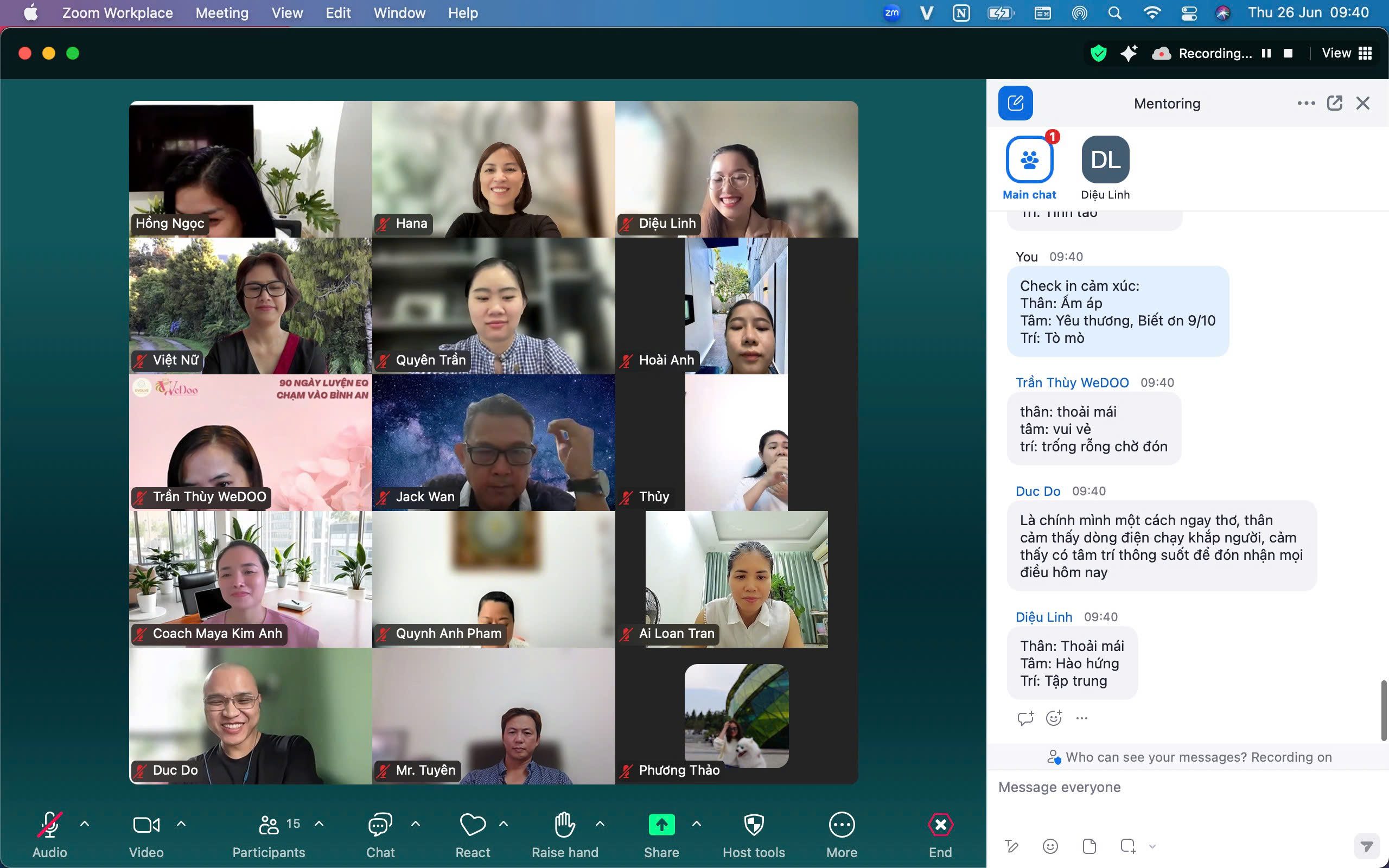Click the Notion menu bar icon
The image size is (1389, 868).
pyautogui.click(x=961, y=12)
